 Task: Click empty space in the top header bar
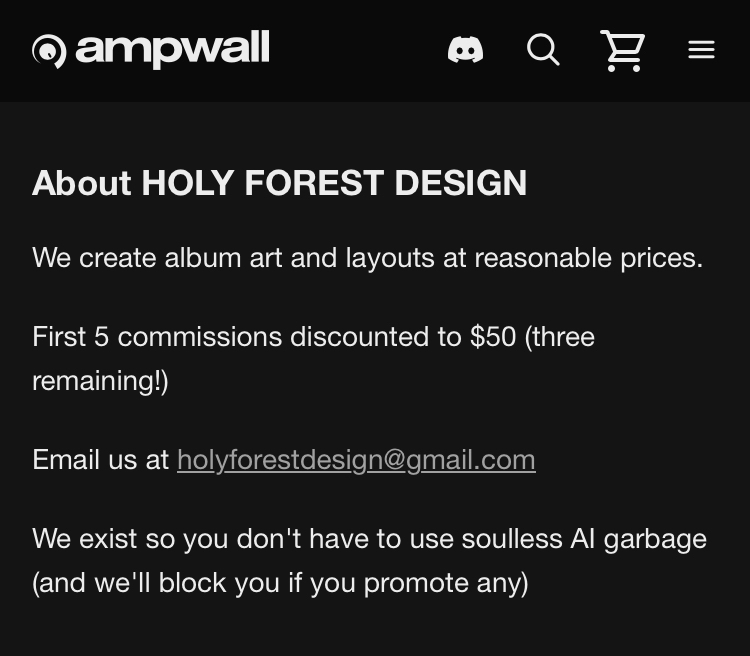[360, 50]
